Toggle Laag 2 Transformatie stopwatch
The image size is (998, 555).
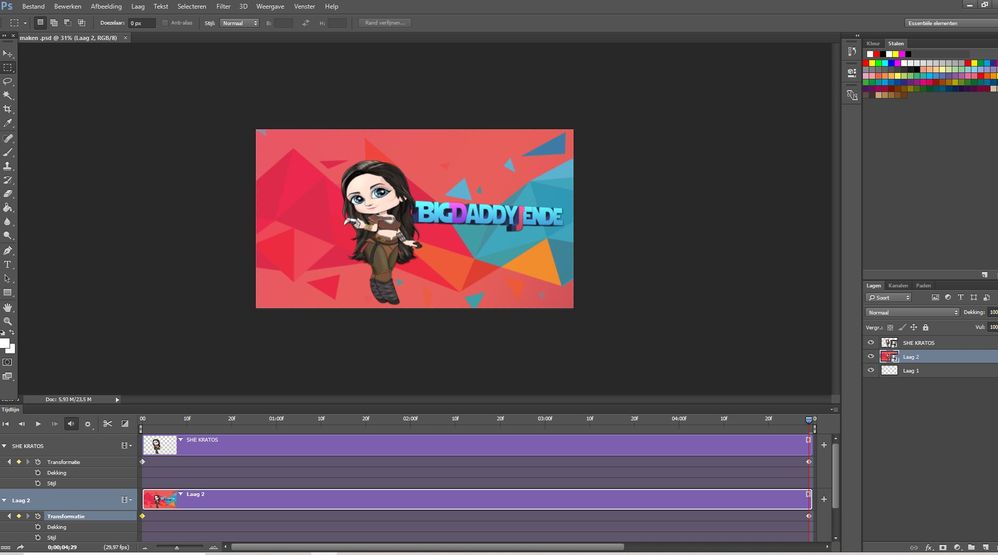[x=38, y=516]
